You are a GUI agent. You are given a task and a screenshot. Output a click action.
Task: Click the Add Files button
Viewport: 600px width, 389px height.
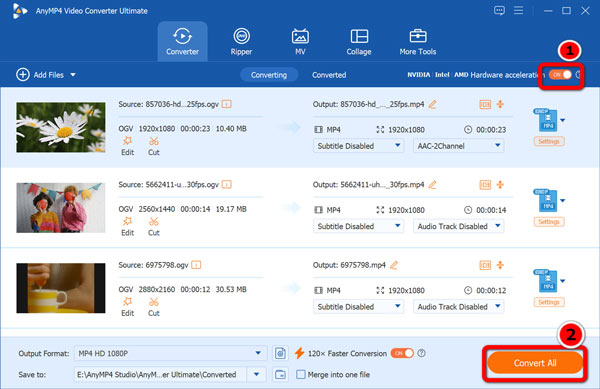pos(41,75)
